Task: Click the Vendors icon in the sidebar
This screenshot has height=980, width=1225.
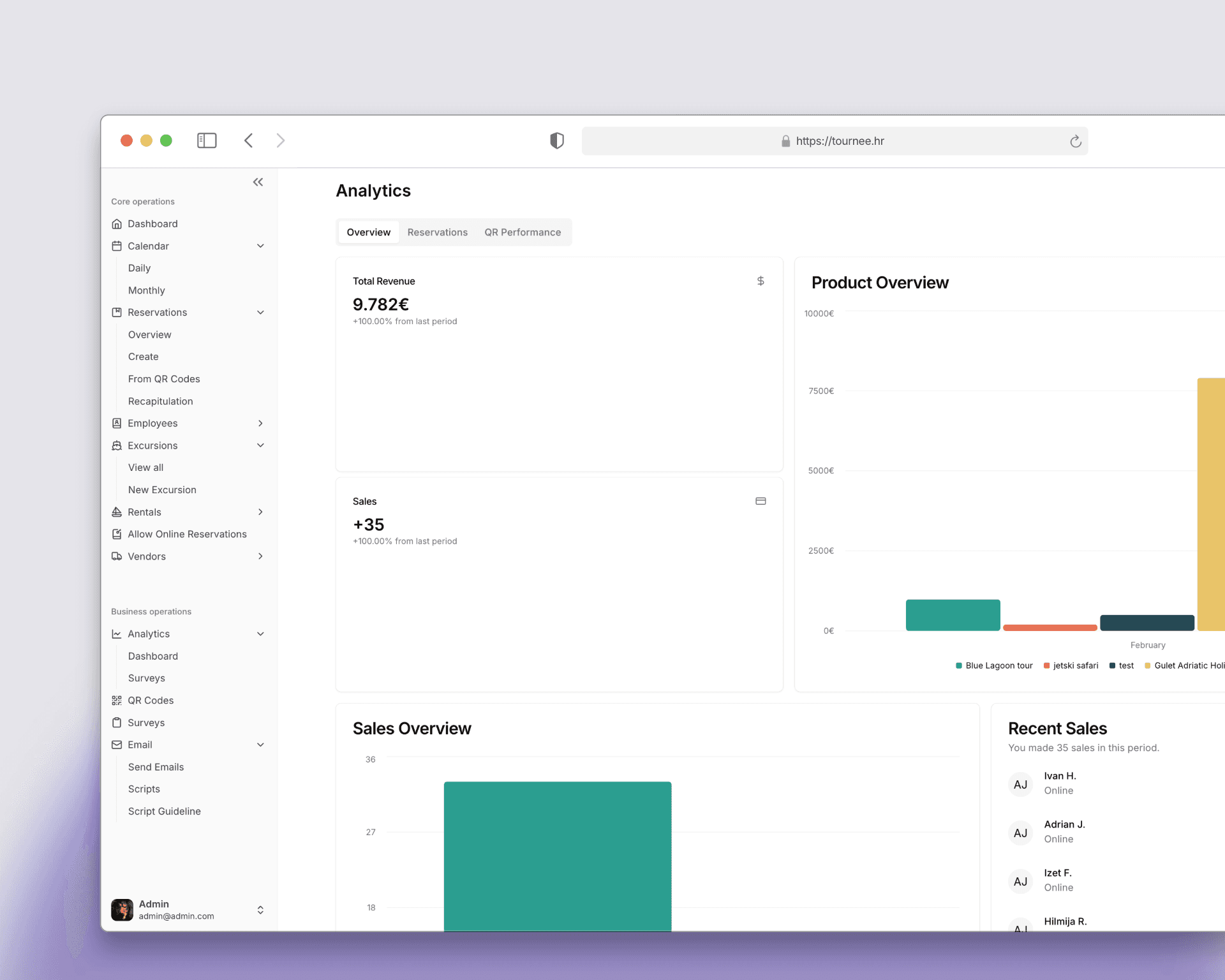Action: pos(117,556)
